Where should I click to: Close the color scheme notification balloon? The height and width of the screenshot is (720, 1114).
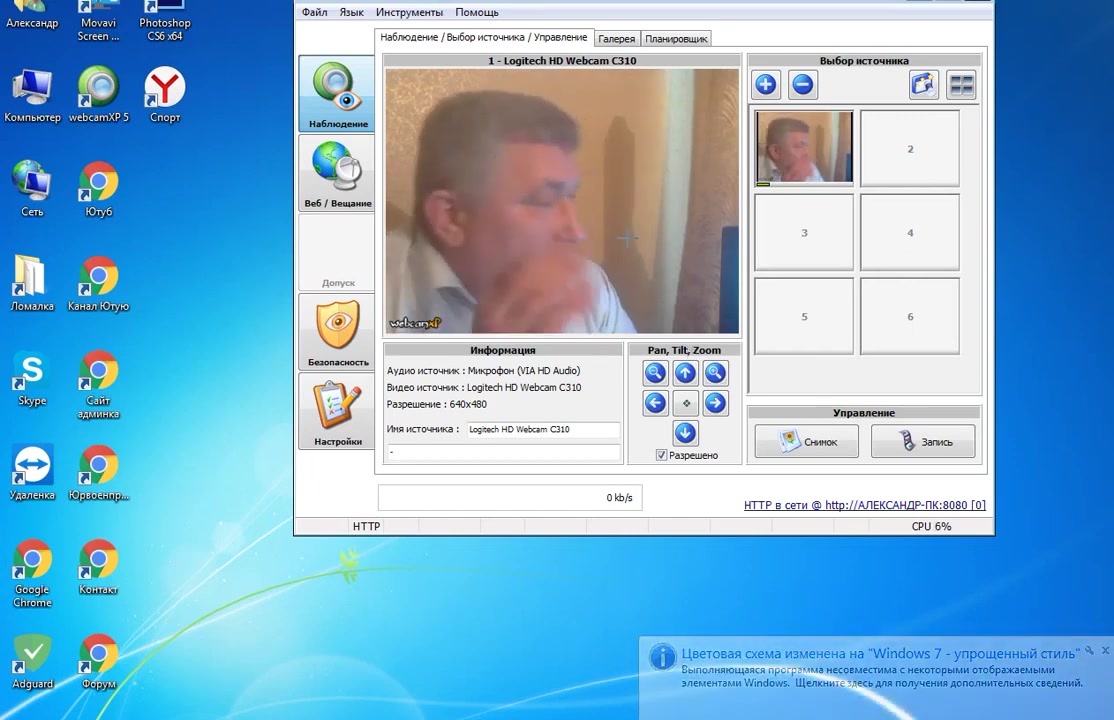tap(1105, 650)
